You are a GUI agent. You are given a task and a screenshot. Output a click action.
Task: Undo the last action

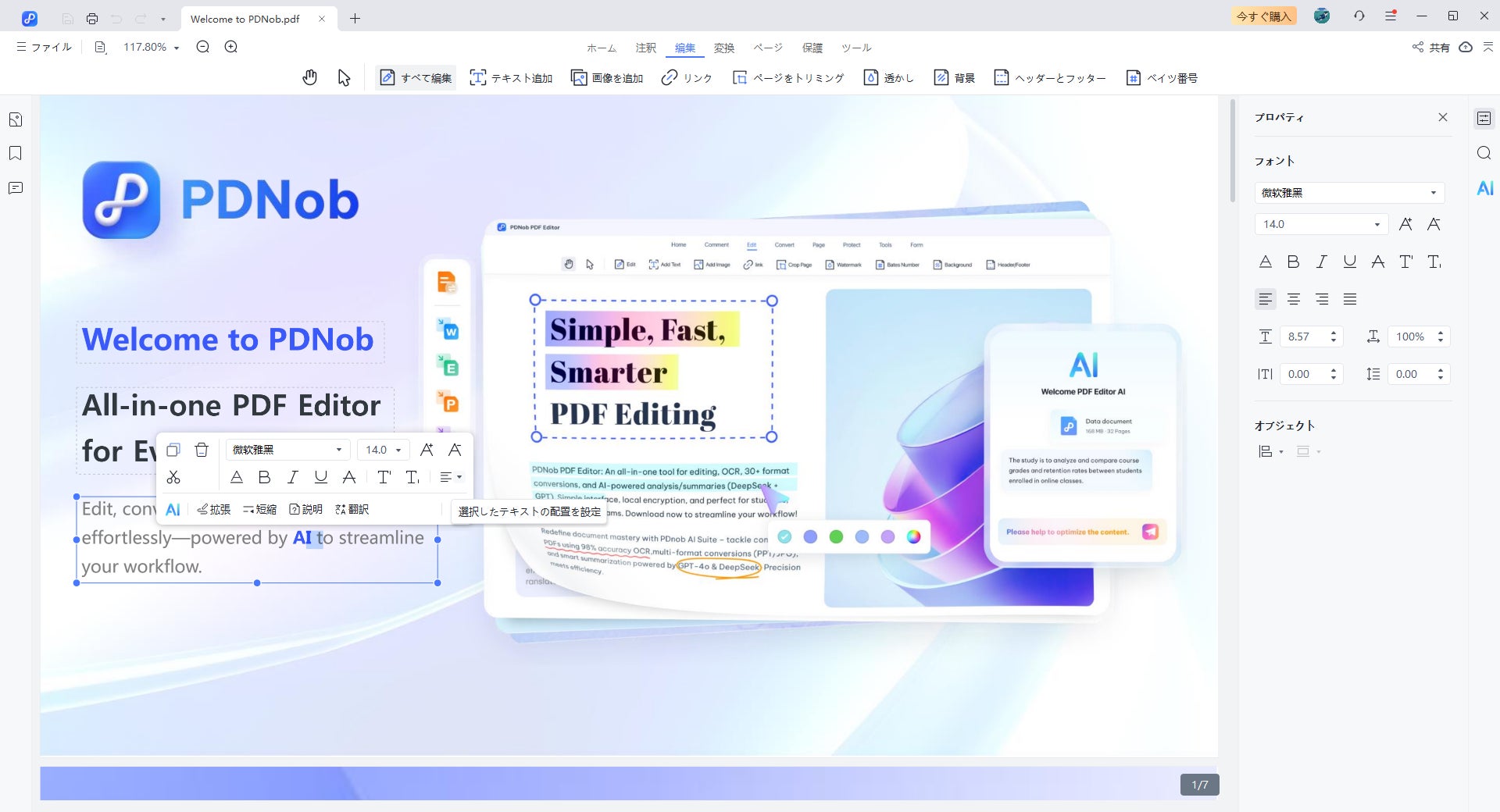[116, 18]
